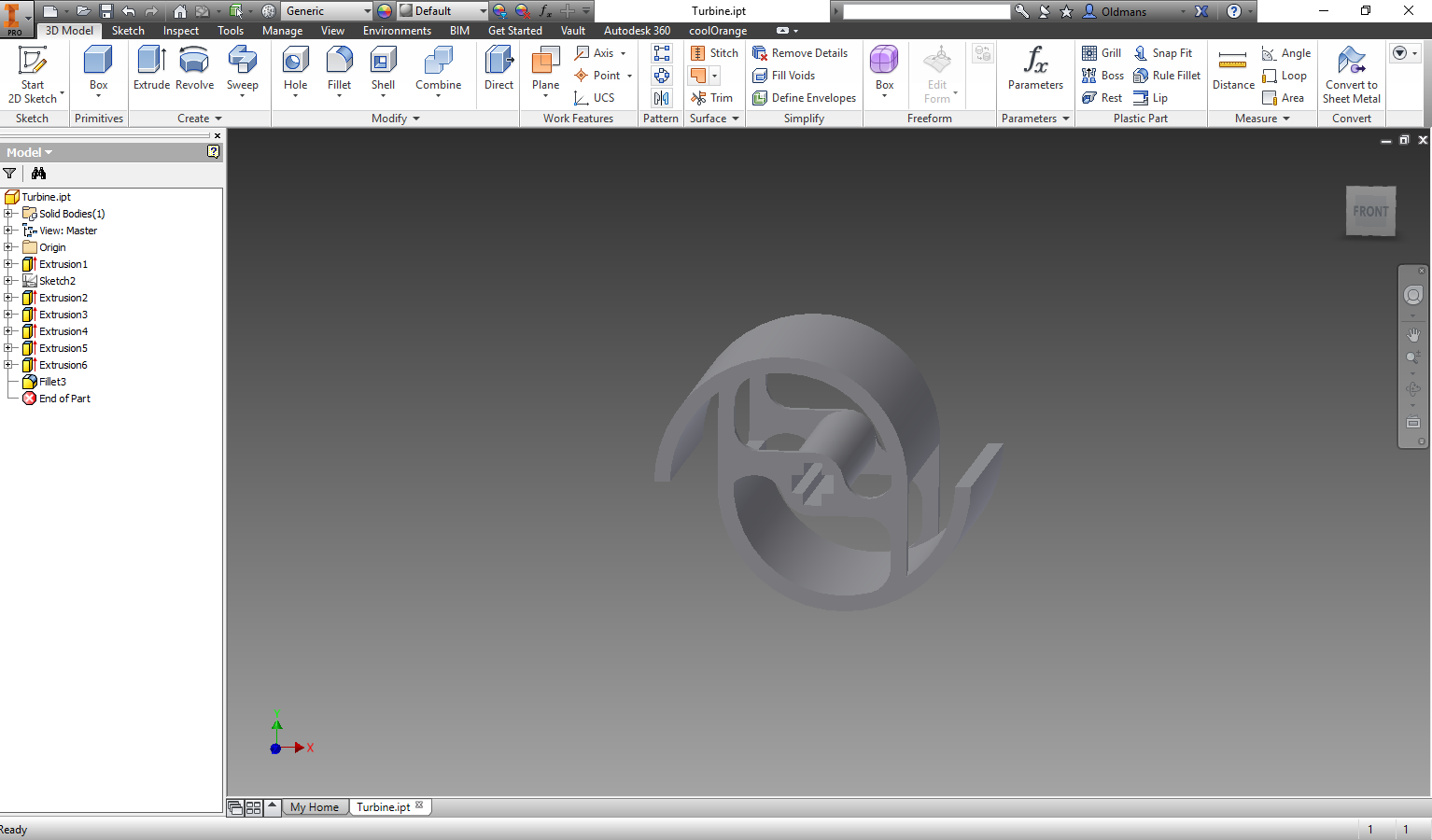This screenshot has height=840, width=1432.
Task: Open the Create panel dropdown
Action: pos(200,119)
